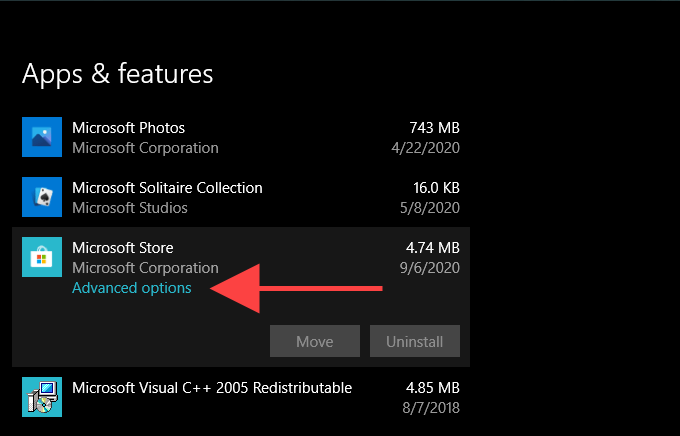Click the Microsoft Studios publisher text
680x436 pixels.
tap(130, 208)
